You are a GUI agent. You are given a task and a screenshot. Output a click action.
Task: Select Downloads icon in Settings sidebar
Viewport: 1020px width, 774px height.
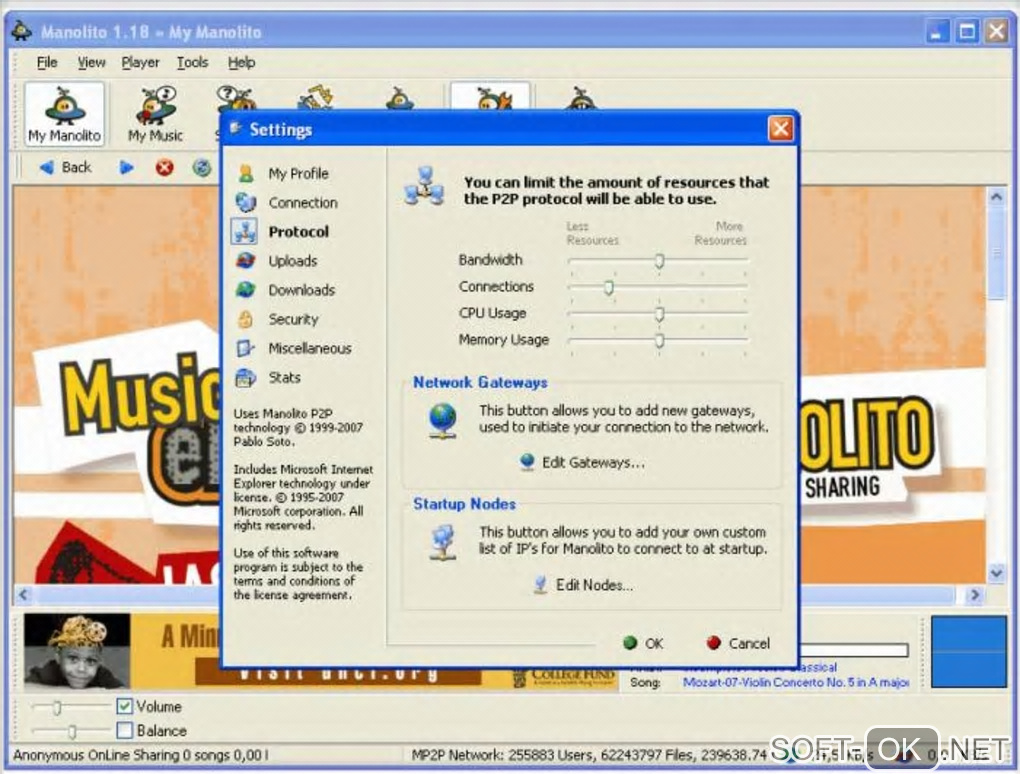tap(246, 289)
